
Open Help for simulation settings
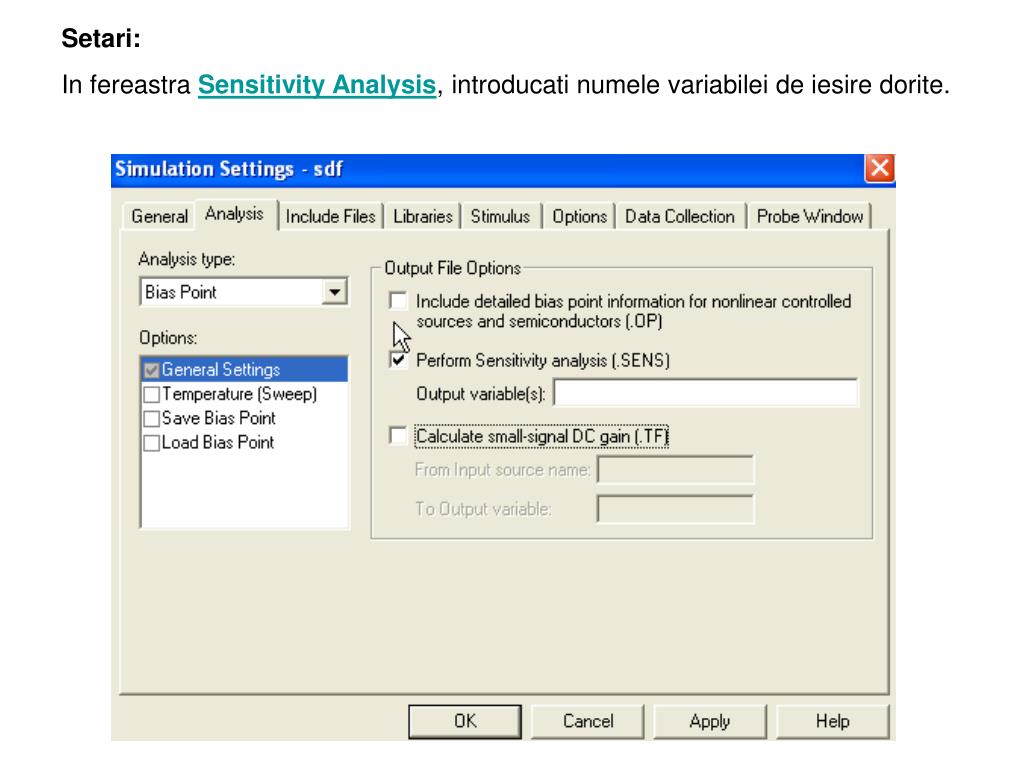click(x=833, y=722)
